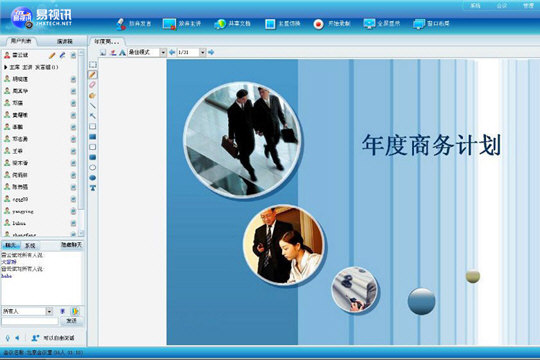Image resolution: width=540 pixels, height=360 pixels.
Task: Switch to the chat tab in message panel
Action: [10, 245]
